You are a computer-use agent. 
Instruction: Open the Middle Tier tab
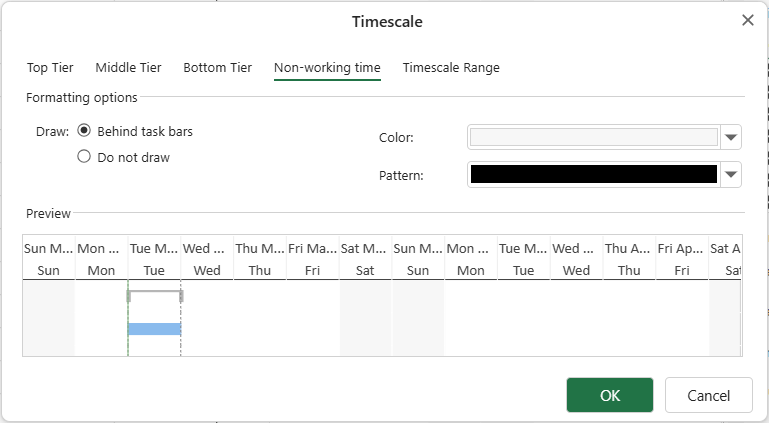coord(128,68)
